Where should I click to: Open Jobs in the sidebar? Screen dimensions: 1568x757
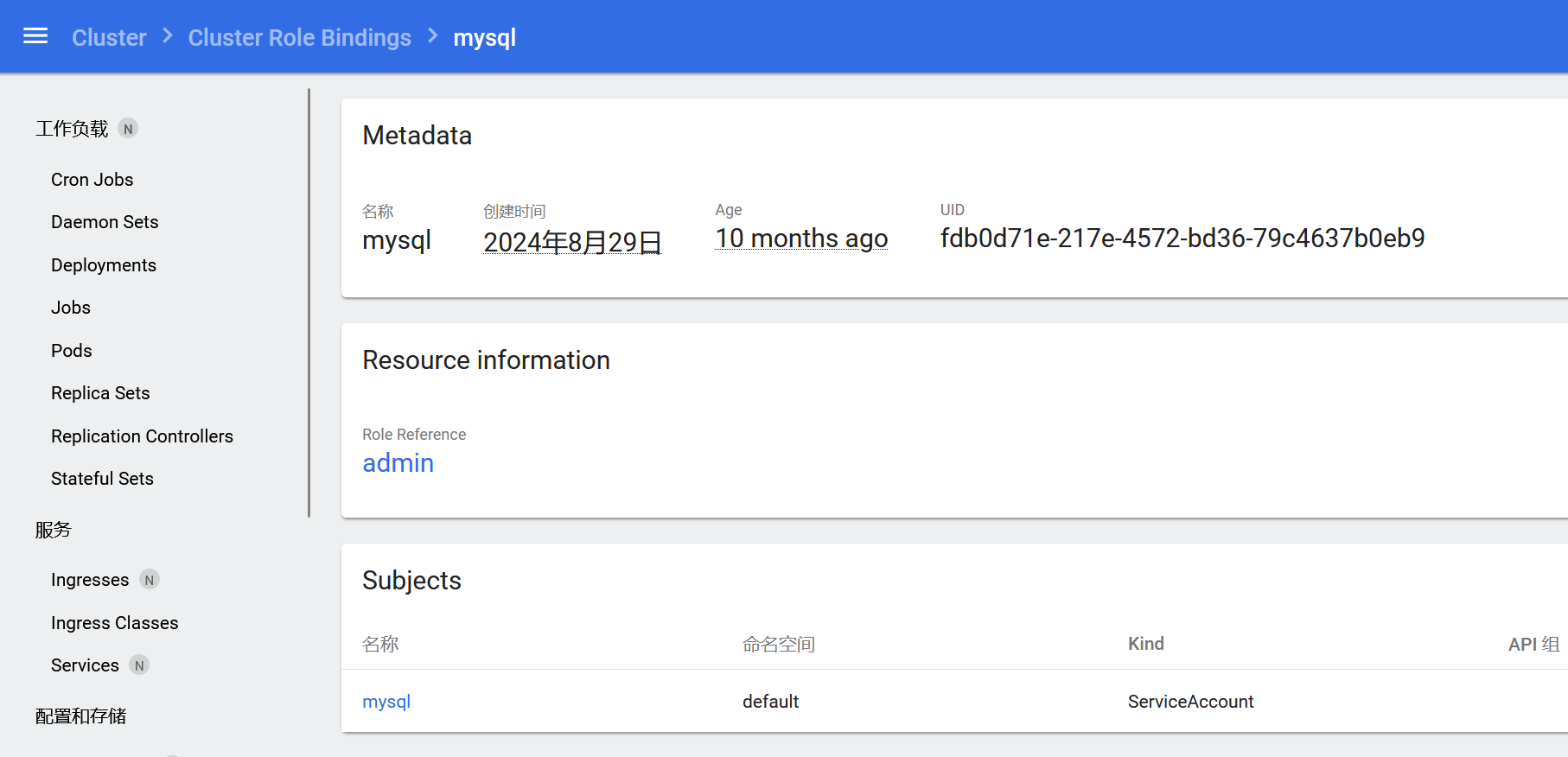71,308
